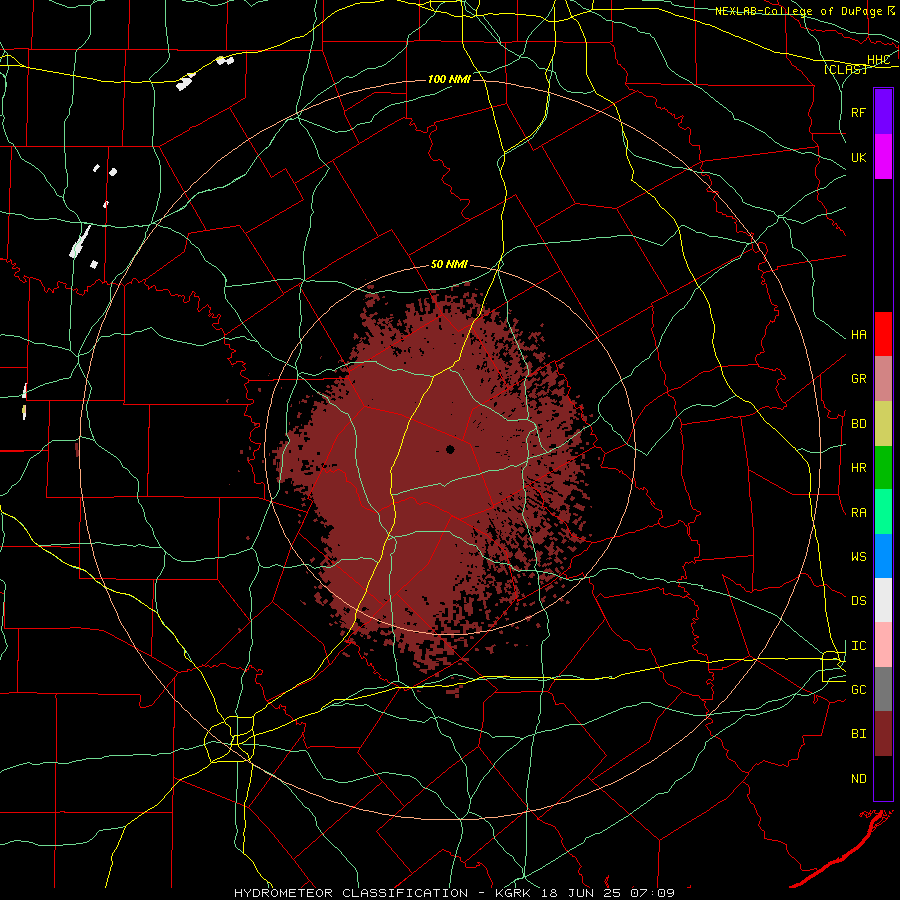
Task: Click the 18 JUN 25 date
Action: point(581,893)
